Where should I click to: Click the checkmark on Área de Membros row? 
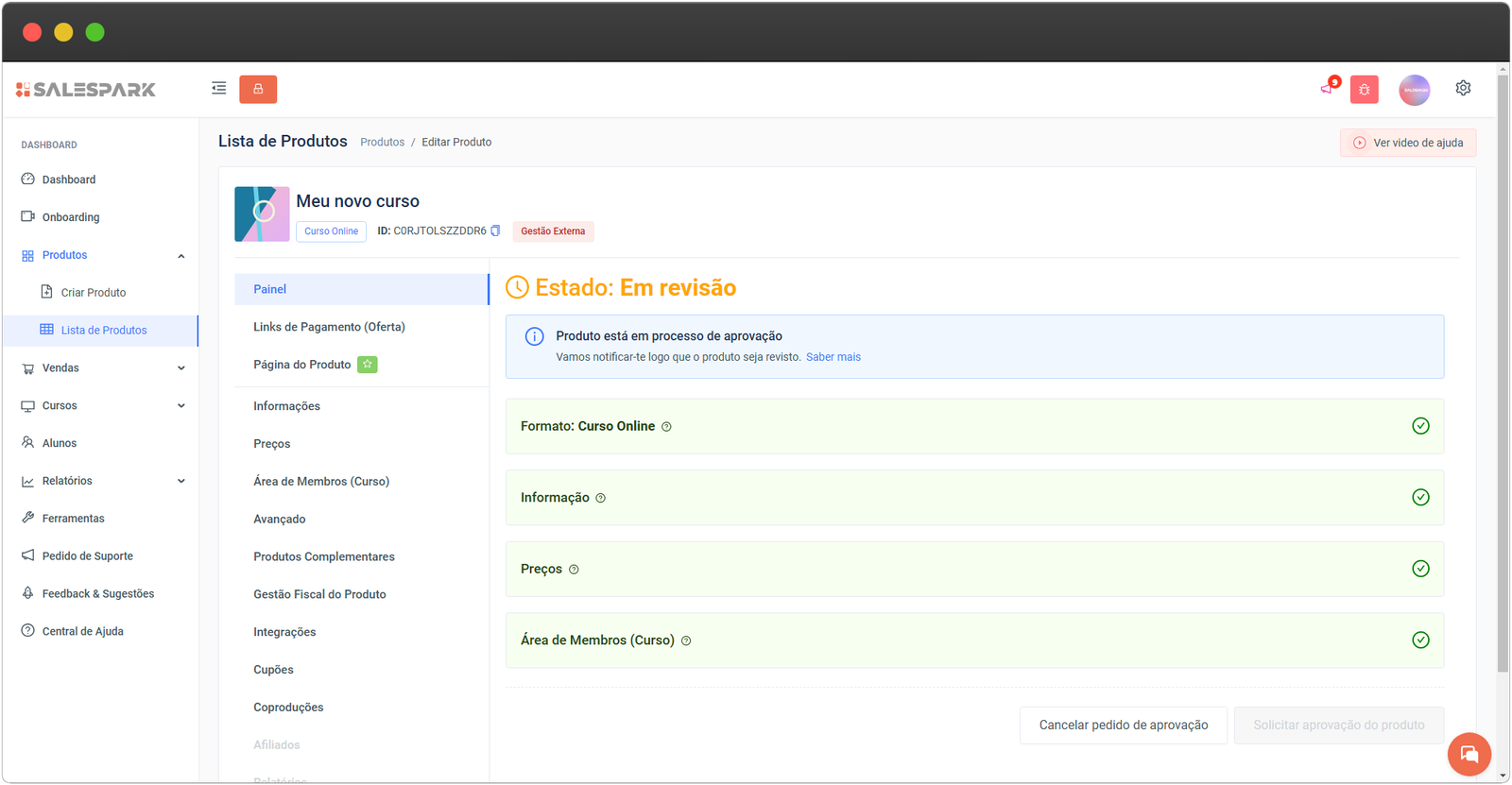tap(1419, 640)
